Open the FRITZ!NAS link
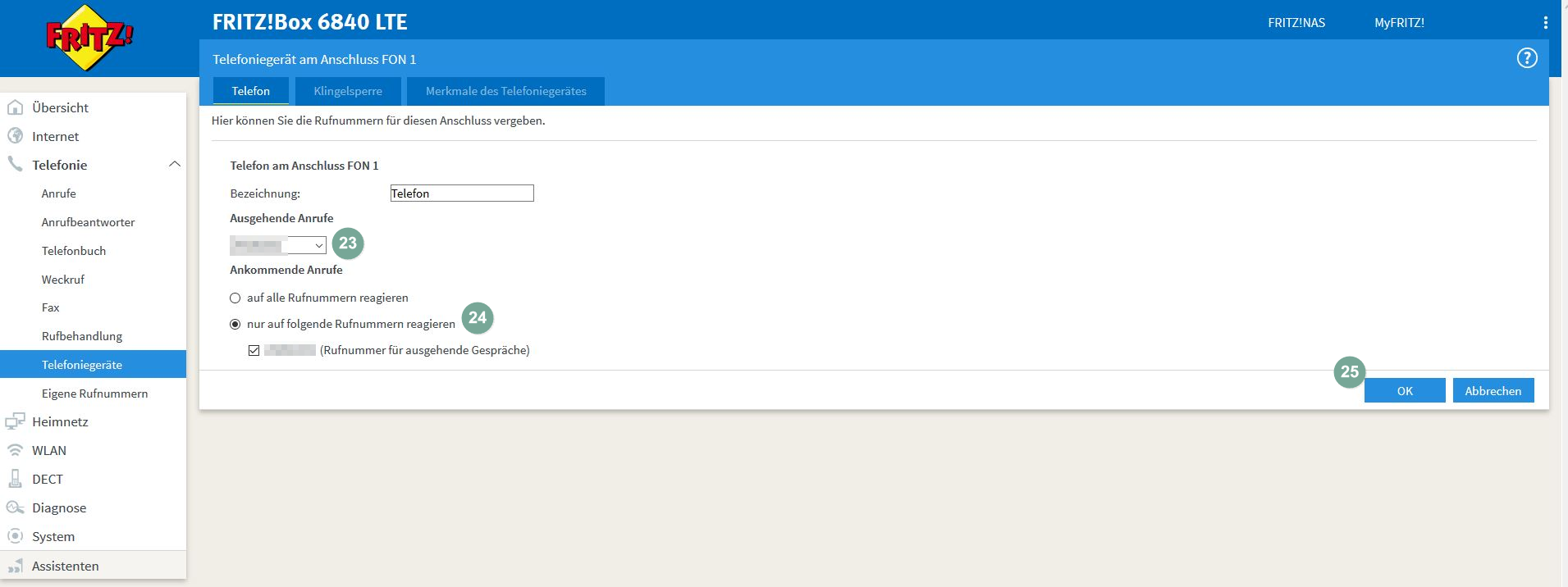This screenshot has height=587, width=1568. [1296, 23]
